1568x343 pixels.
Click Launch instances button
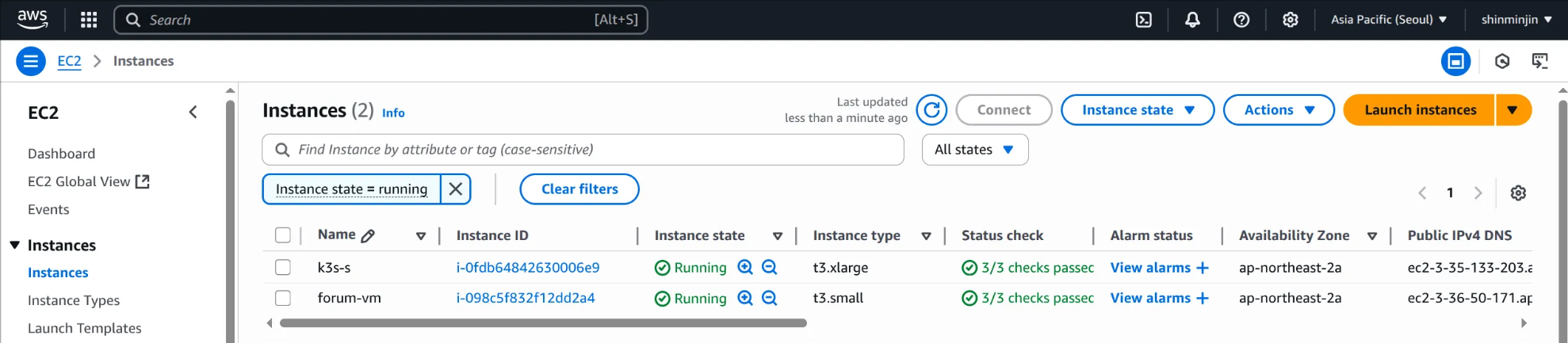[1420, 110]
